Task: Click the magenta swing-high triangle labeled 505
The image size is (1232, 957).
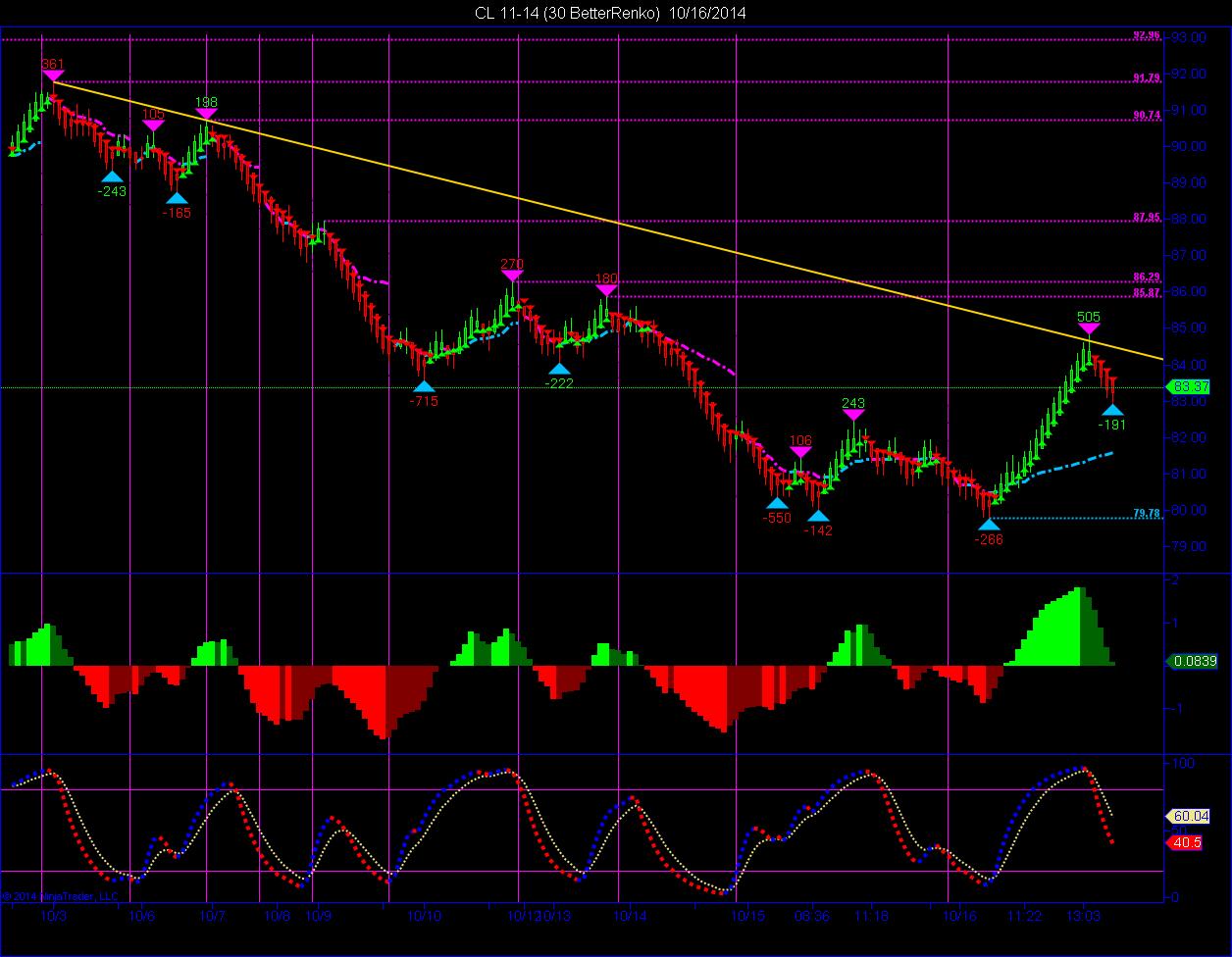Action: point(1089,329)
